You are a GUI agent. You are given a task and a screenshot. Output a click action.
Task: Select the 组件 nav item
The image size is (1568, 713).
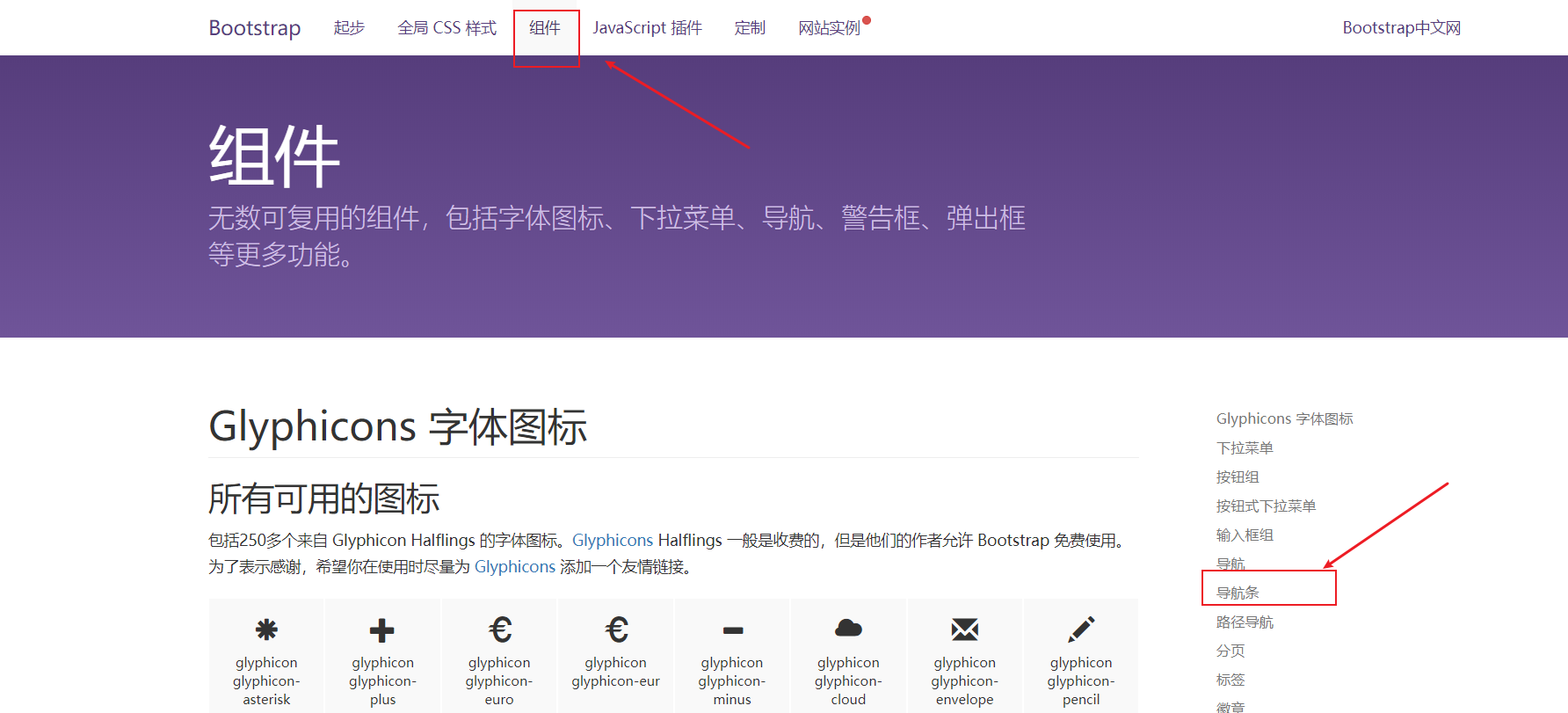(x=545, y=28)
